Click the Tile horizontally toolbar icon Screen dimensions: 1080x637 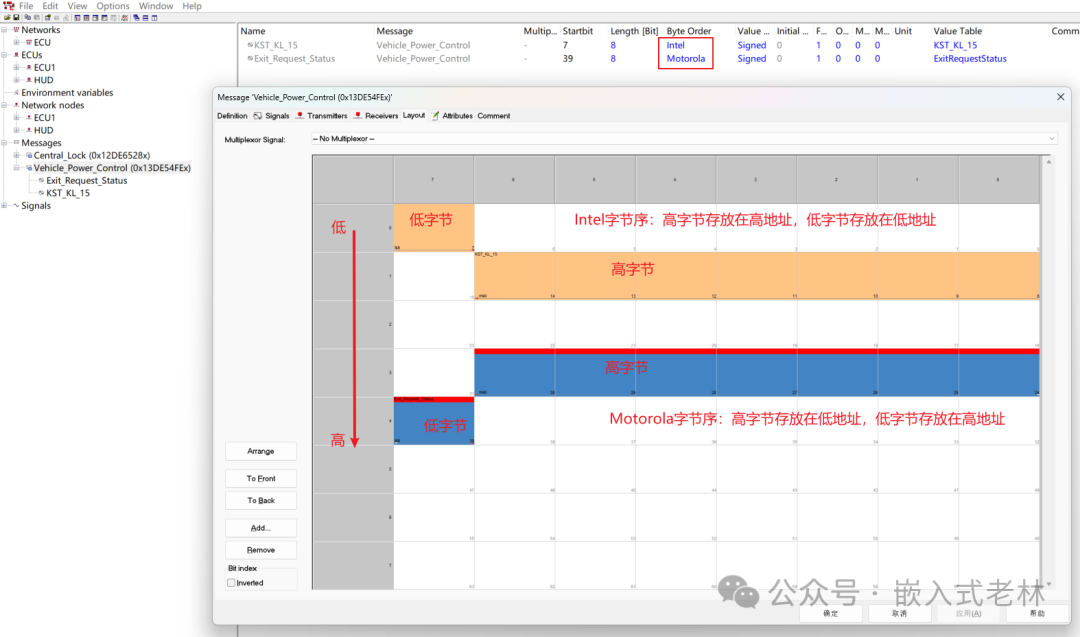pyautogui.click(x=145, y=17)
